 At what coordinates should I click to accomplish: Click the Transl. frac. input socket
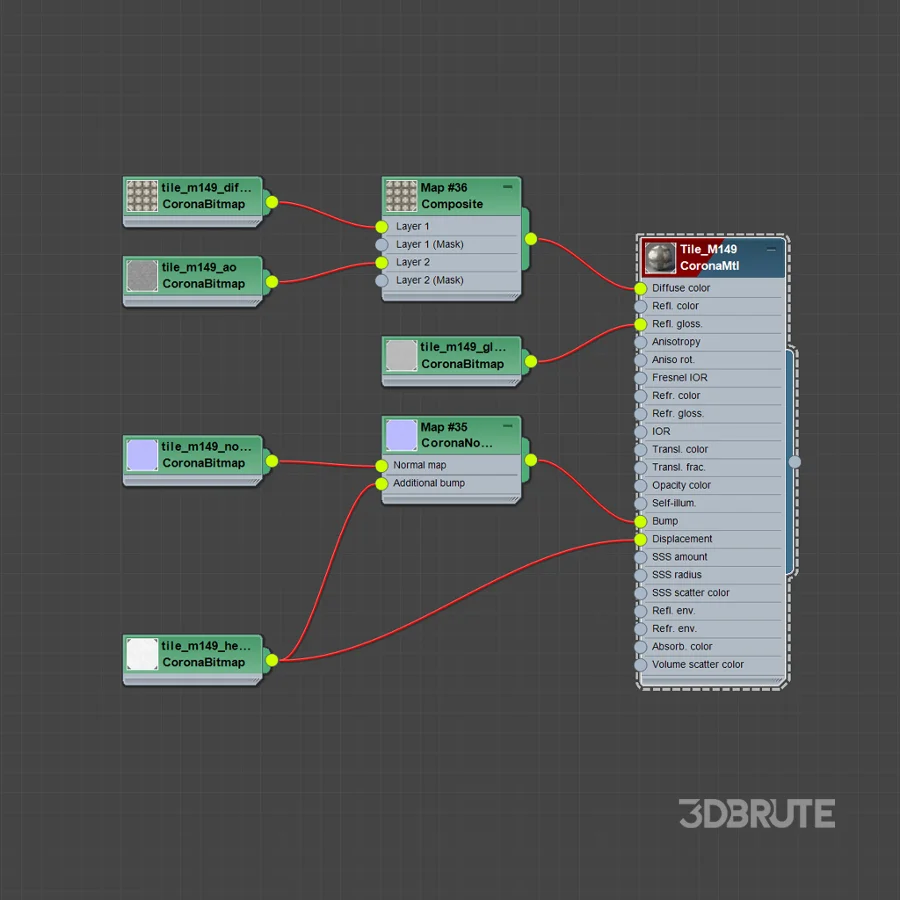tap(641, 467)
